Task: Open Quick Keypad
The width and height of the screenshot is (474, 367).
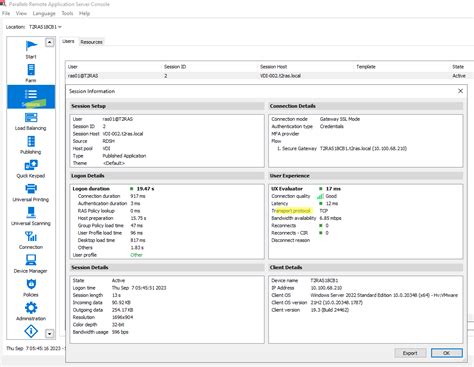Action: click(x=31, y=169)
